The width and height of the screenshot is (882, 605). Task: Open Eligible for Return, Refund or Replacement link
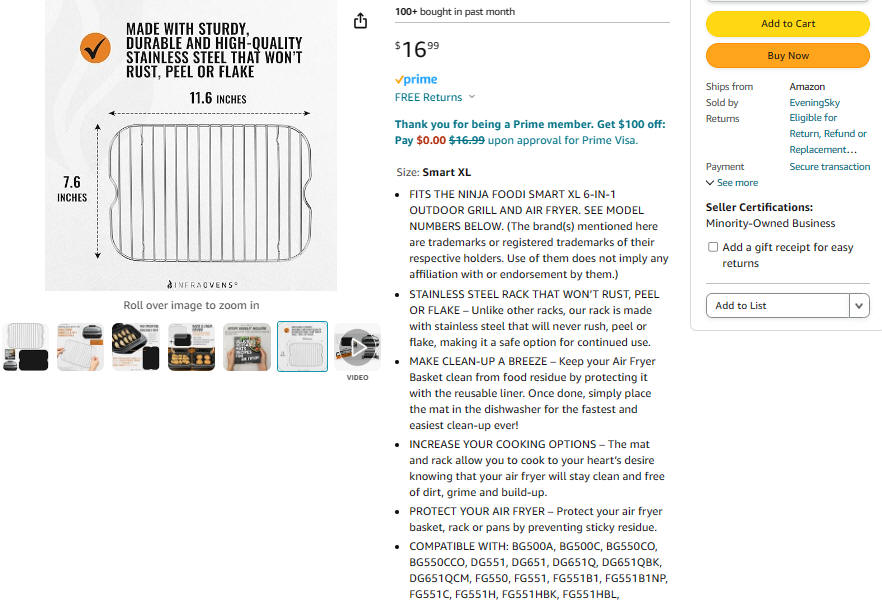[x=828, y=134]
